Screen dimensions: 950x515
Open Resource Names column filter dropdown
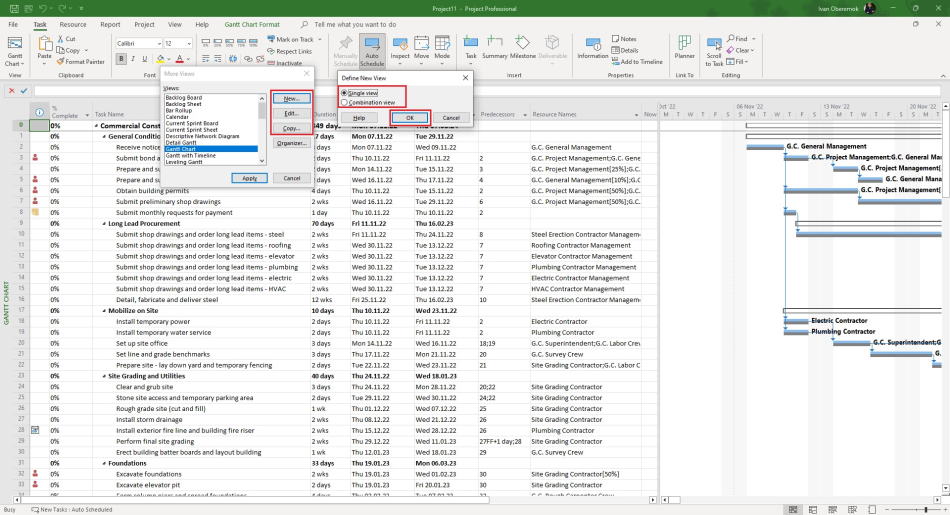[x=636, y=115]
